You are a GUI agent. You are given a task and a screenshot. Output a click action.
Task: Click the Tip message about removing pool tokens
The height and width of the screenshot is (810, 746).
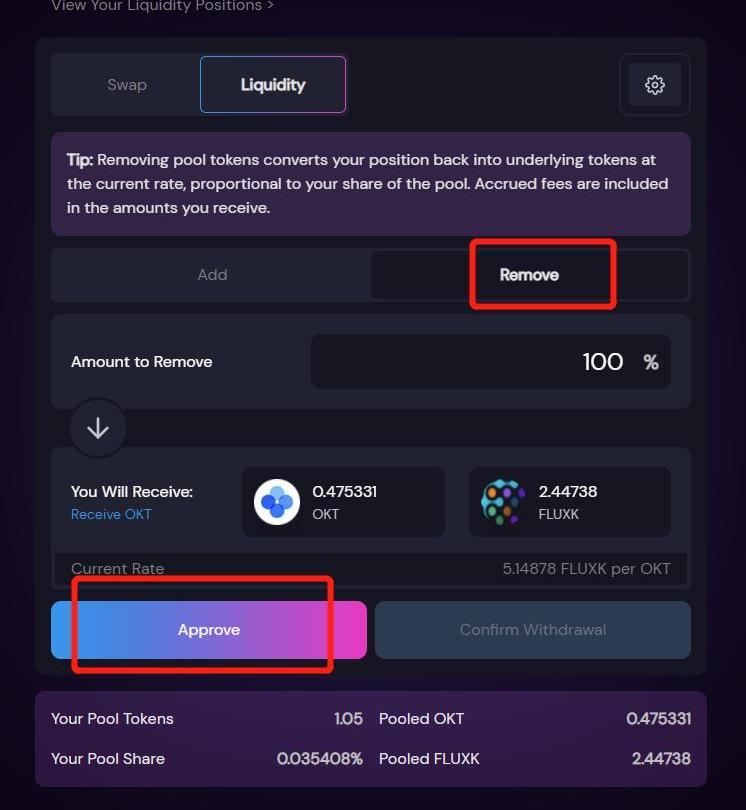[370, 184]
